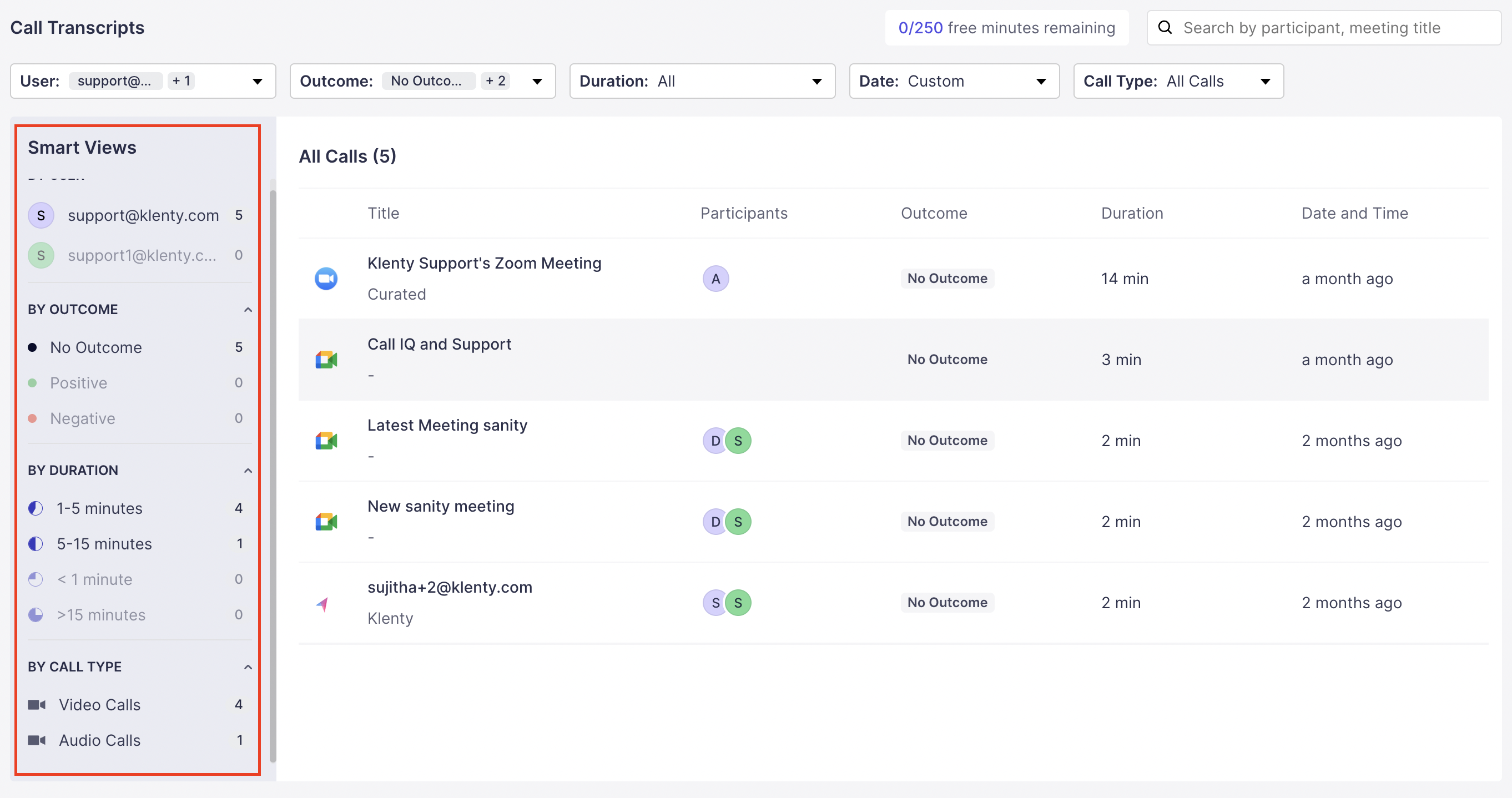The width and height of the screenshot is (1512, 798).
Task: Select the Negative outcome smart view
Action: pos(82,418)
